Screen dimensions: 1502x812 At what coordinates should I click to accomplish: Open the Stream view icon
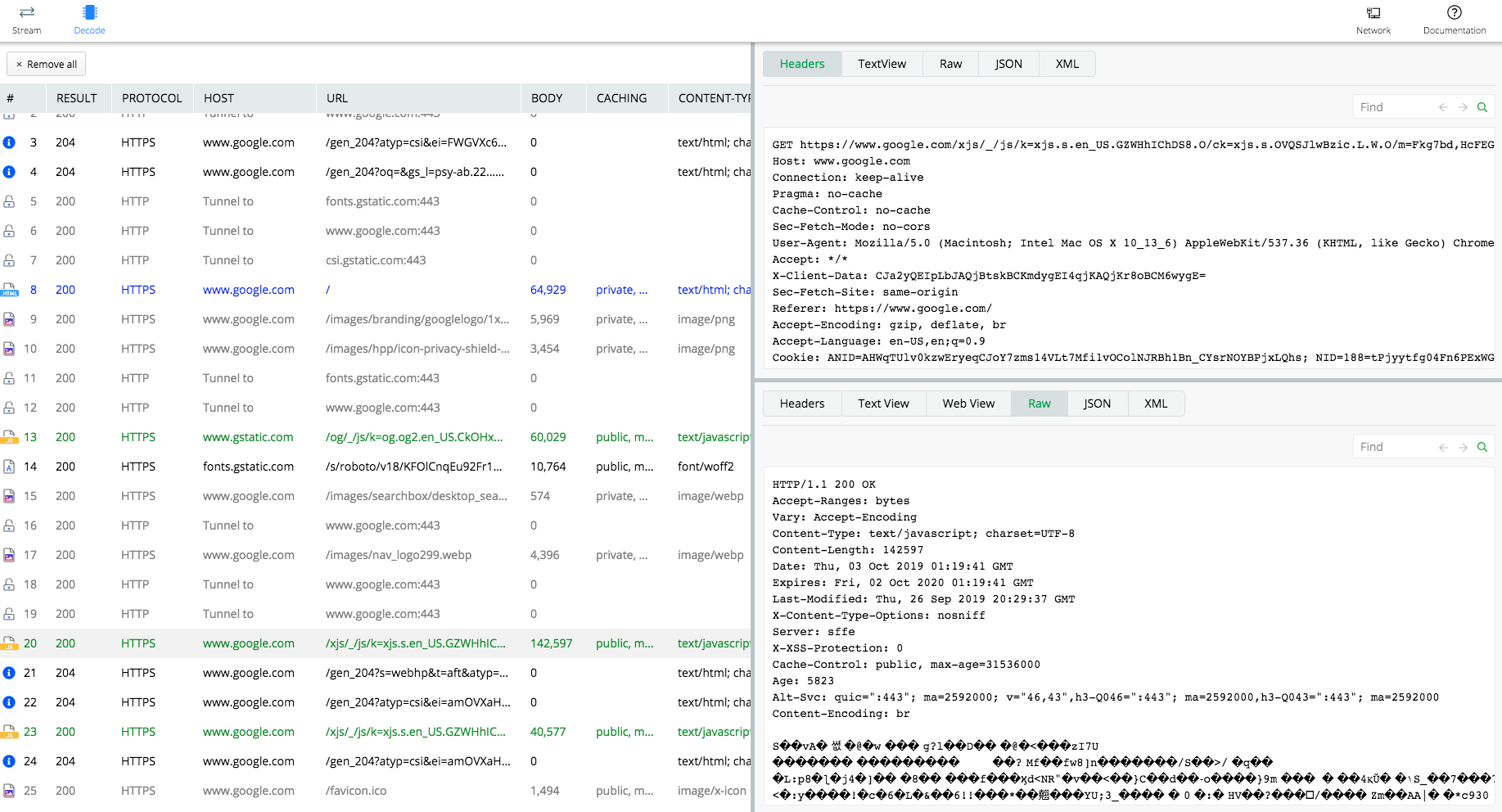pyautogui.click(x=26, y=13)
